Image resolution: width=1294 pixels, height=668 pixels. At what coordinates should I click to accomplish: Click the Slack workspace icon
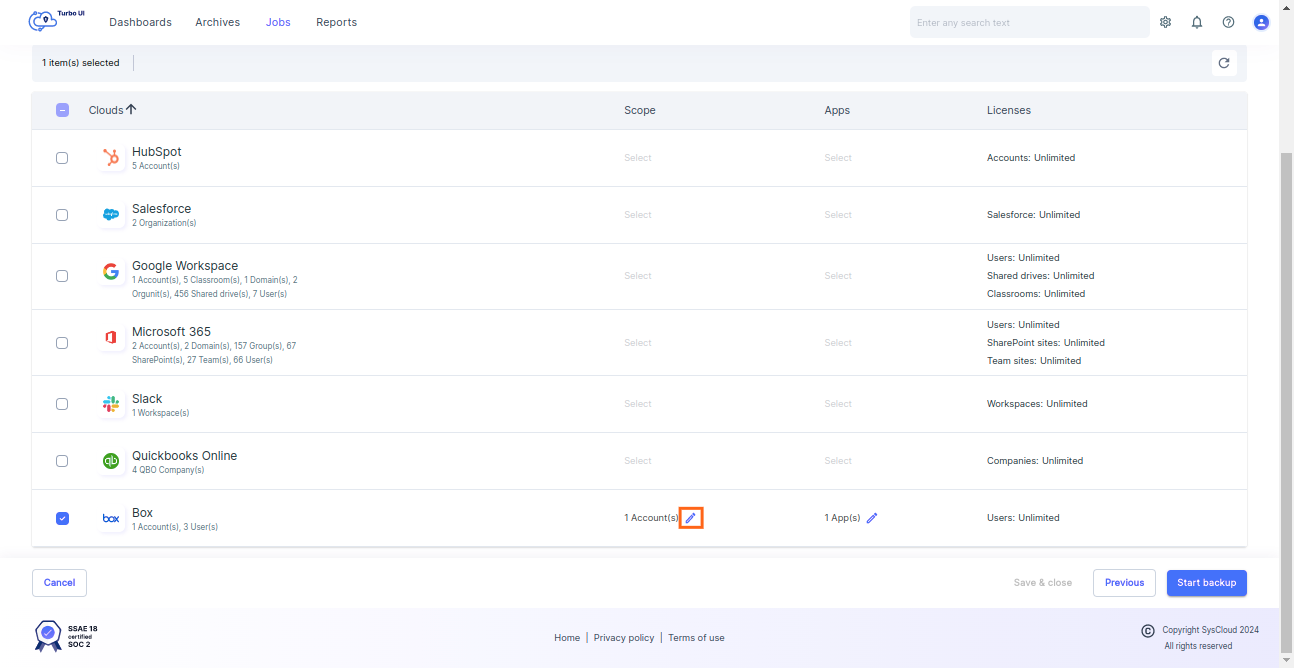tap(111, 403)
